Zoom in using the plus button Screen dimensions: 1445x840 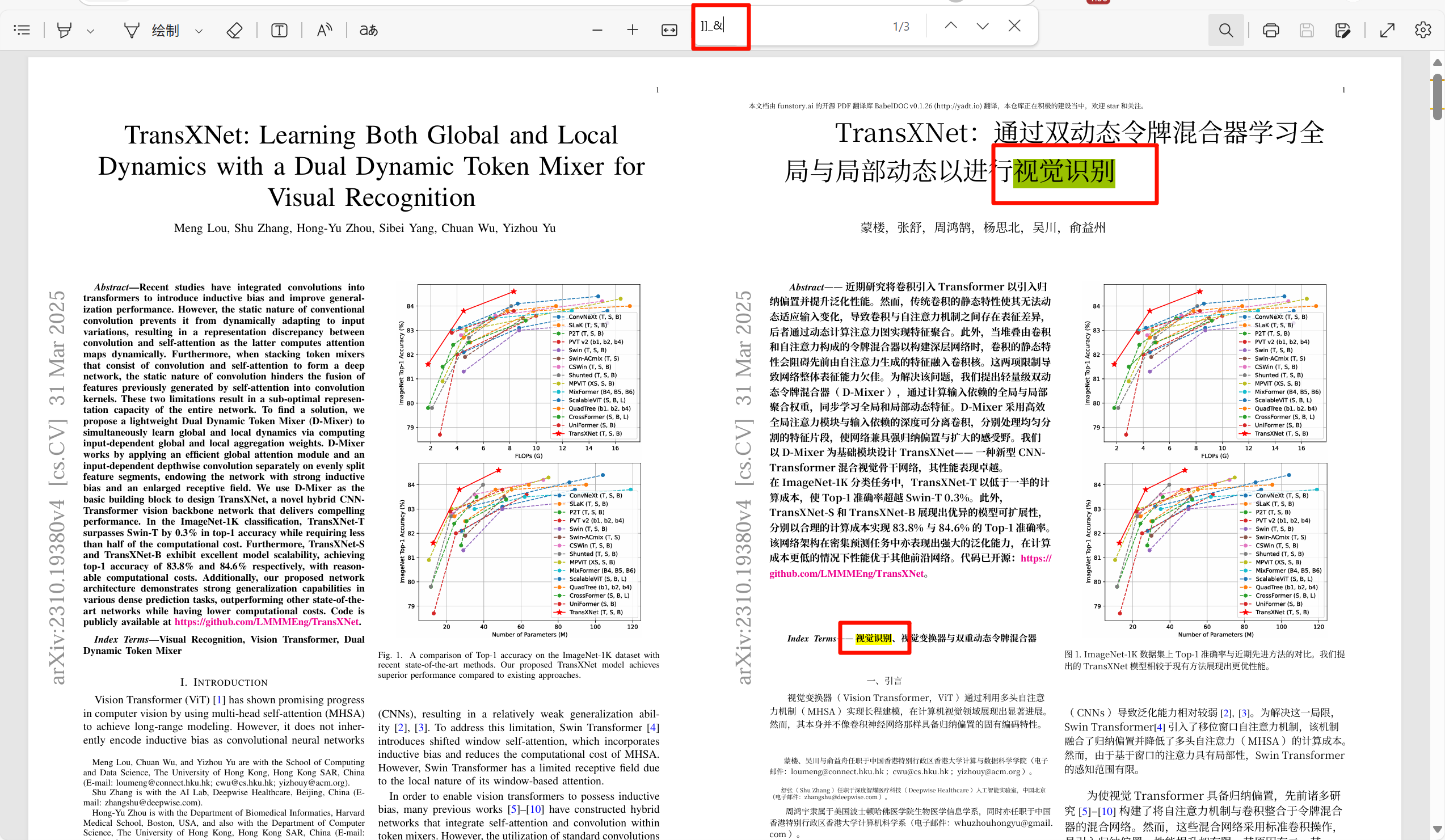click(632, 30)
